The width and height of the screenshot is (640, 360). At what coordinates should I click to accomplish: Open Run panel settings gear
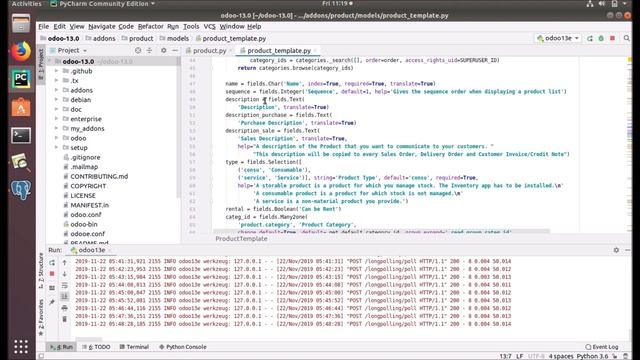click(616, 250)
